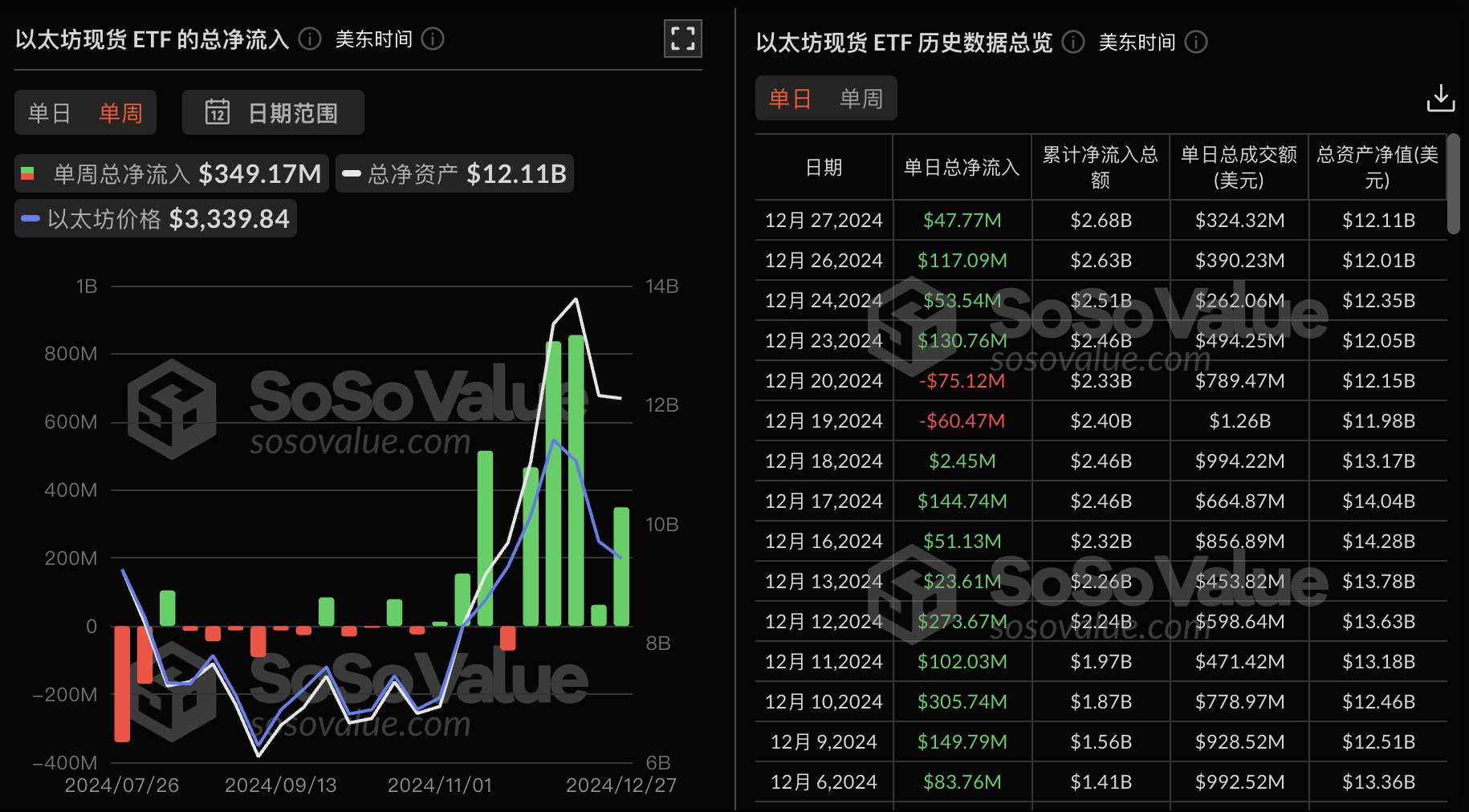The height and width of the screenshot is (812, 1469).
Task: Select 单周 tab in the chart panel
Action: [x=120, y=112]
